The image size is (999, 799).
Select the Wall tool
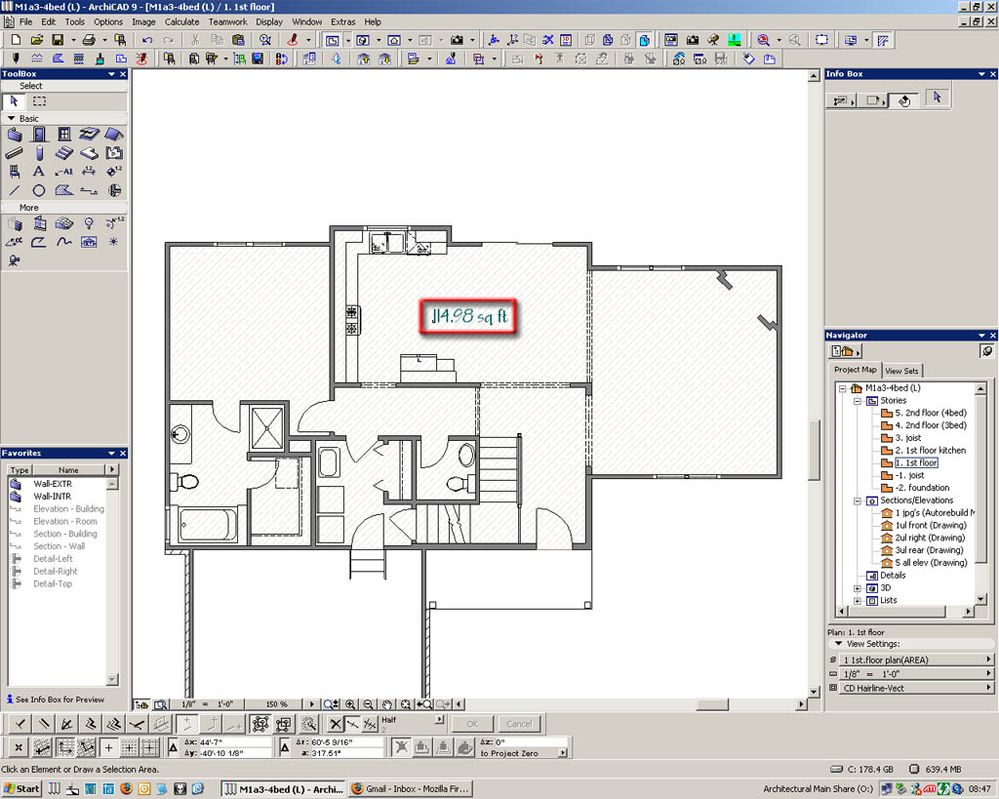[x=14, y=134]
